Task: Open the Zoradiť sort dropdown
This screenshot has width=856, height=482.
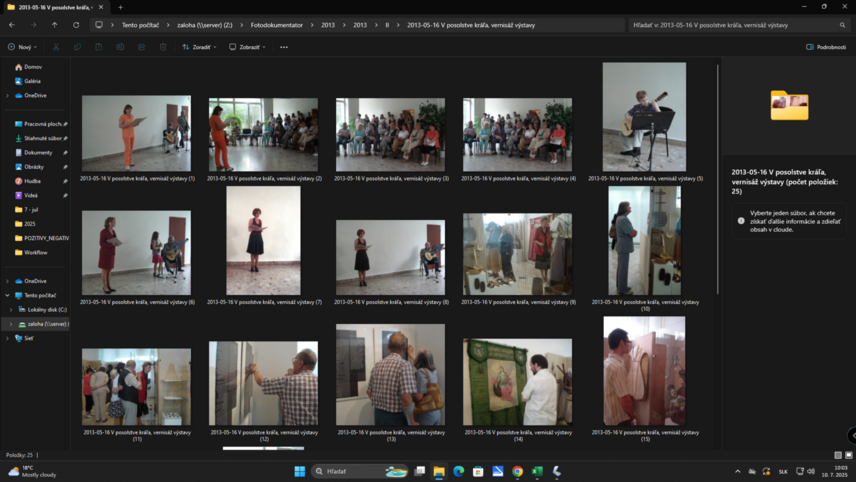Action: coord(199,47)
